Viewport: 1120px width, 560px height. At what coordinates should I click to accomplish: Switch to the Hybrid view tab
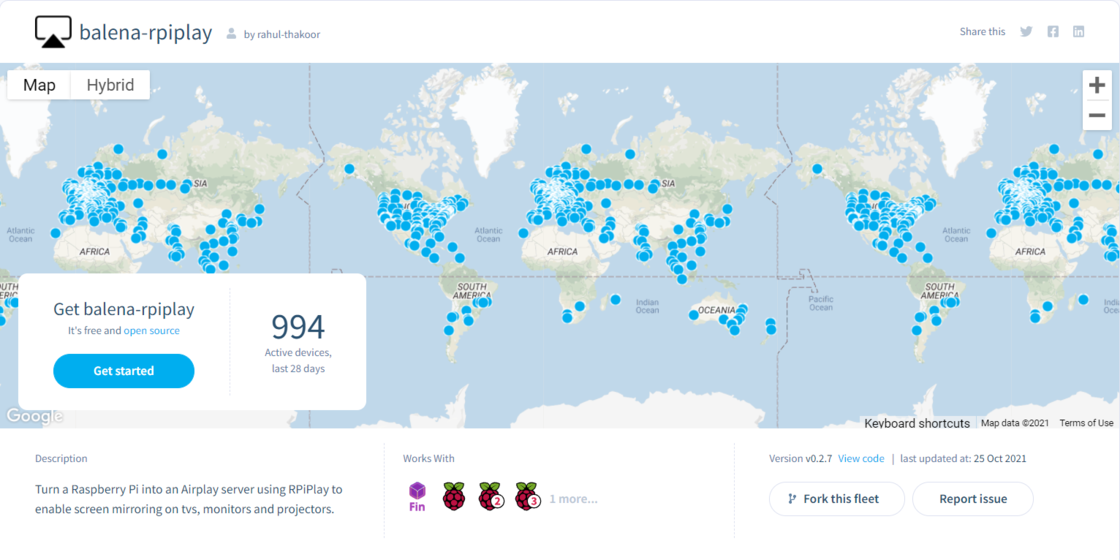click(110, 85)
